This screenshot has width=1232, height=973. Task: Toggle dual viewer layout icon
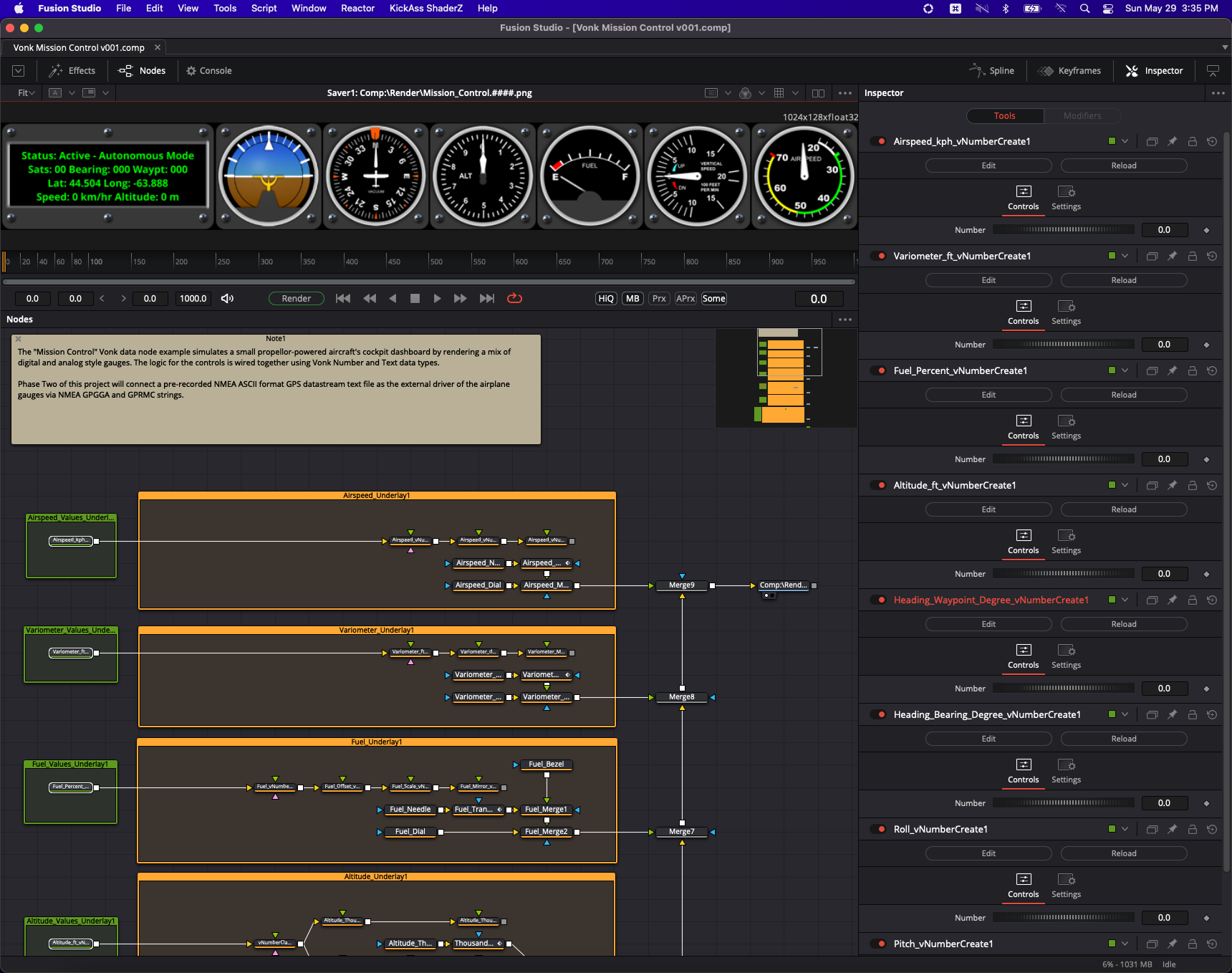(818, 93)
